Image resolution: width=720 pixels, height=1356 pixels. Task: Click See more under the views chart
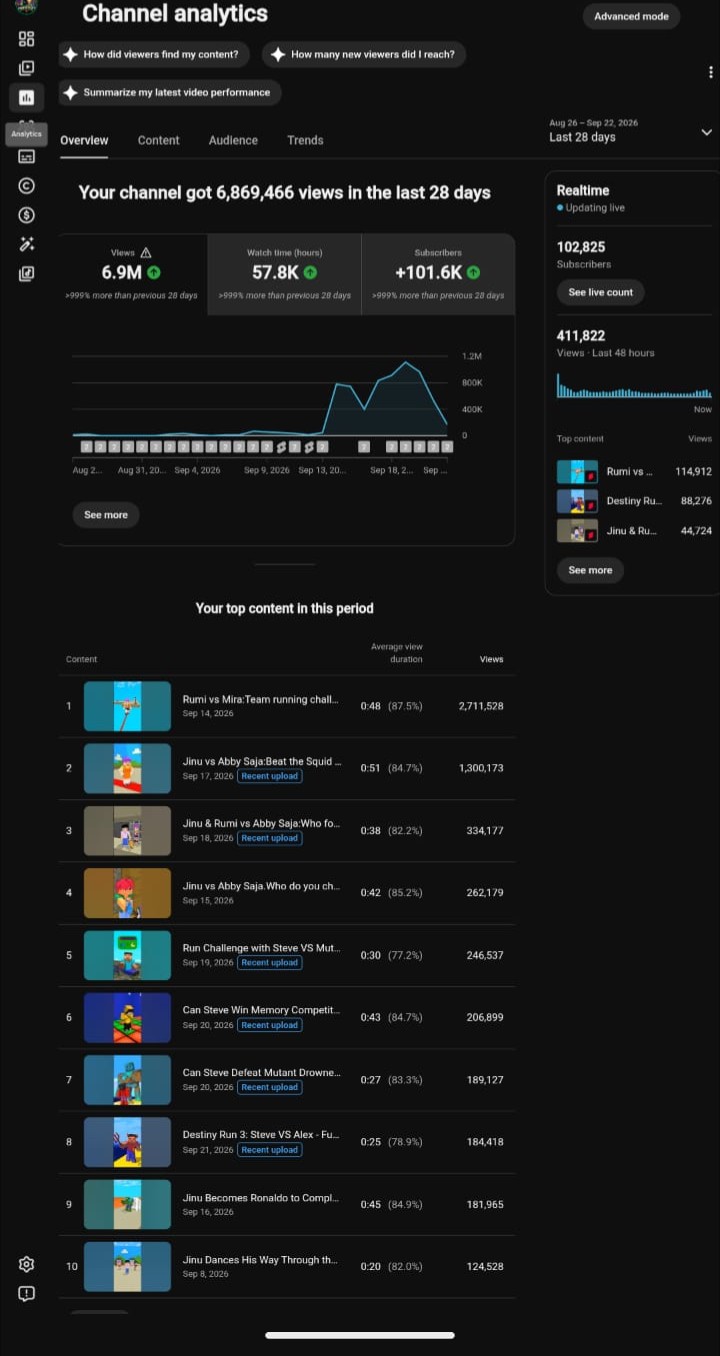(x=106, y=515)
